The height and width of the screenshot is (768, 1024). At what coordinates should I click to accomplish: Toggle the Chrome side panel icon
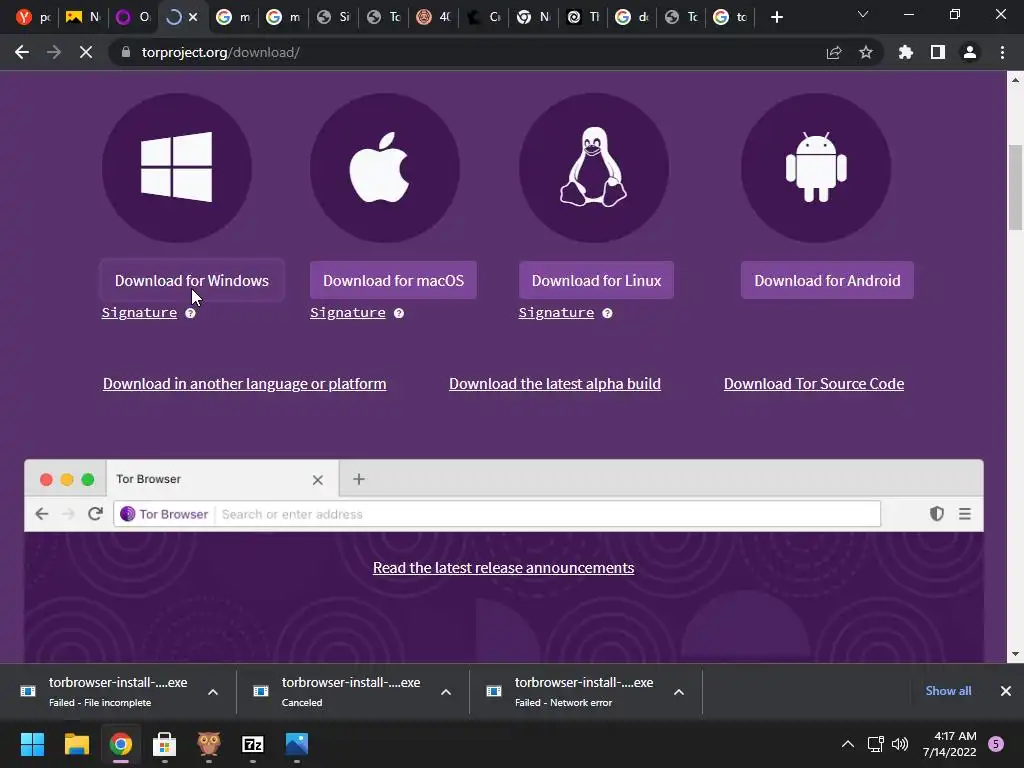click(938, 52)
